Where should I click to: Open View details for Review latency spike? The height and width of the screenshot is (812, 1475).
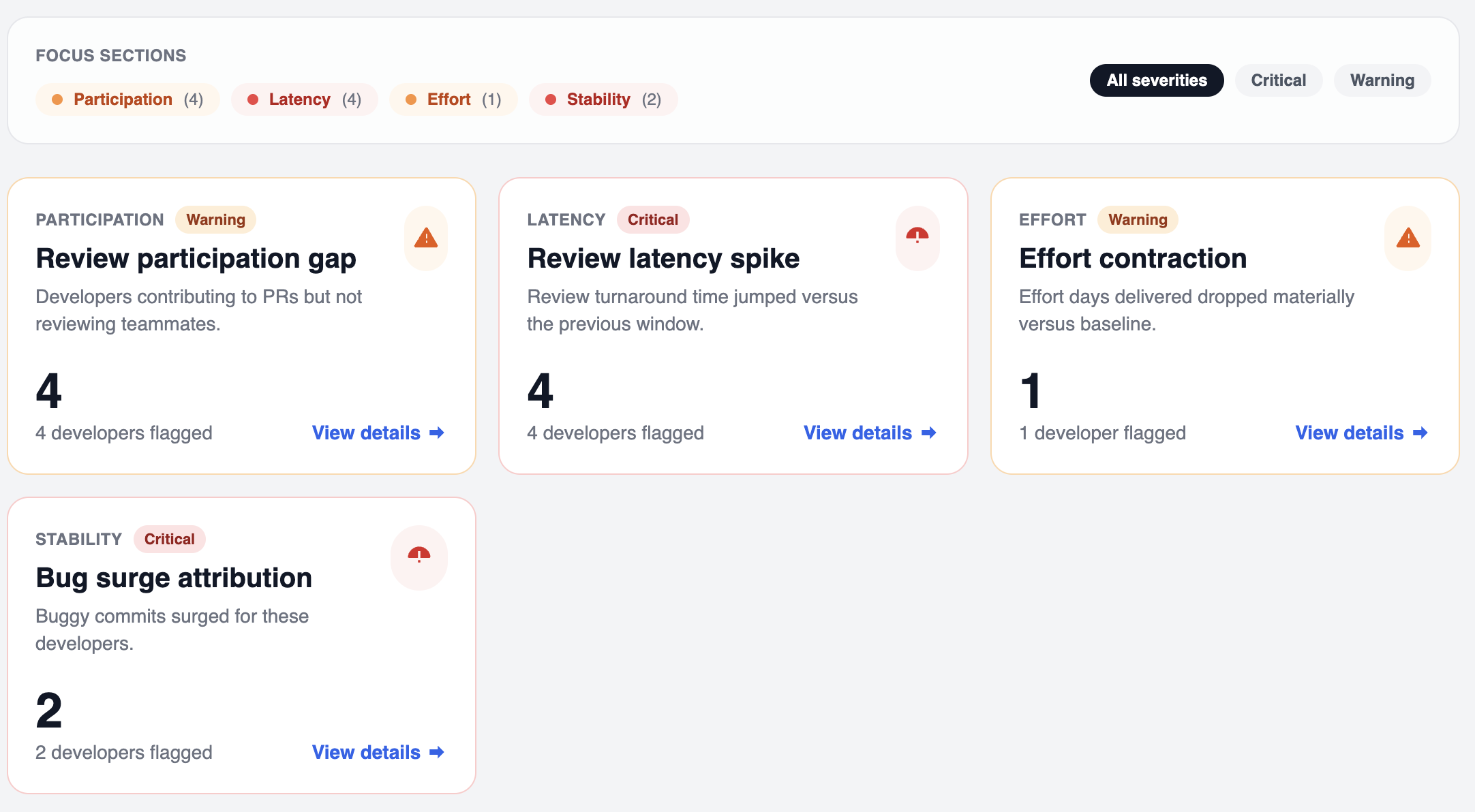click(857, 433)
